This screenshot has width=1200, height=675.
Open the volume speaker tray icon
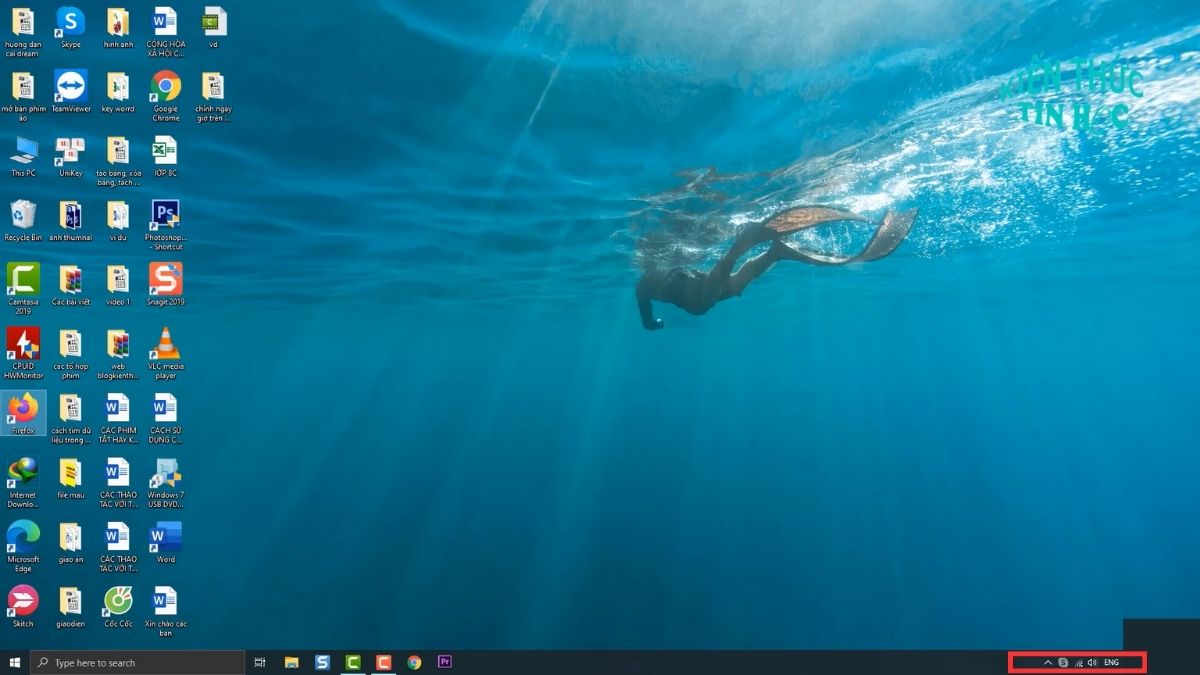tap(1093, 662)
